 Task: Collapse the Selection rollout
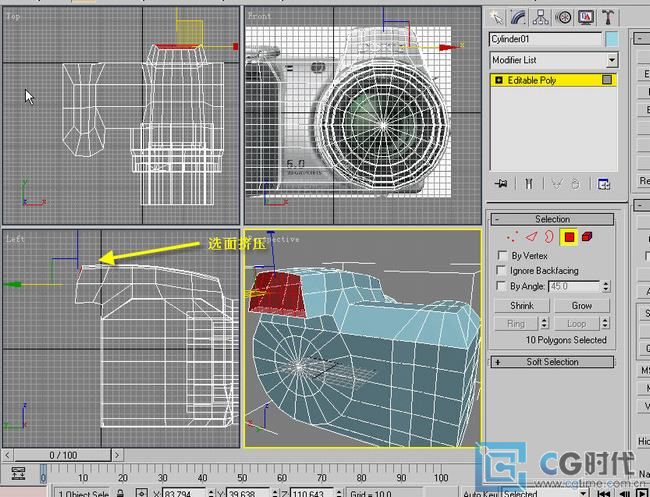tap(552, 219)
